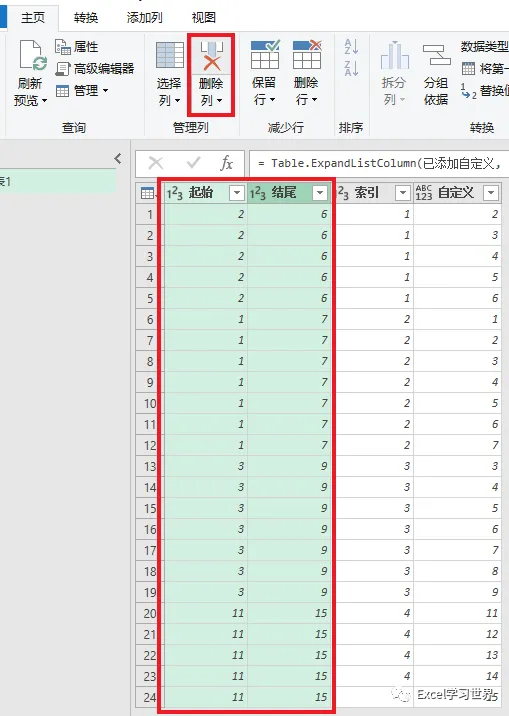Click the Replace Values (替换值) icon
This screenshot has height=716, width=509.
468,91
